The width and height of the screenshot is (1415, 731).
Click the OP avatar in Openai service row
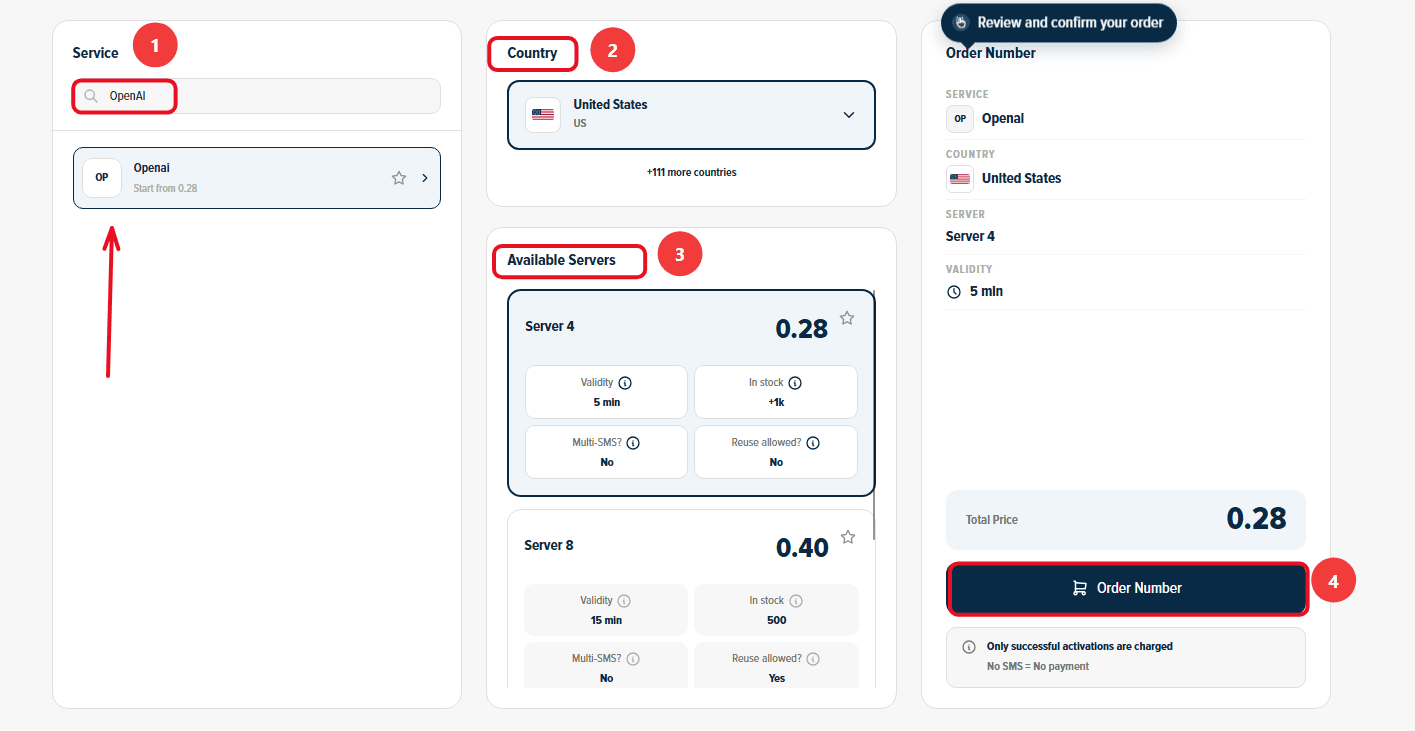[102, 178]
